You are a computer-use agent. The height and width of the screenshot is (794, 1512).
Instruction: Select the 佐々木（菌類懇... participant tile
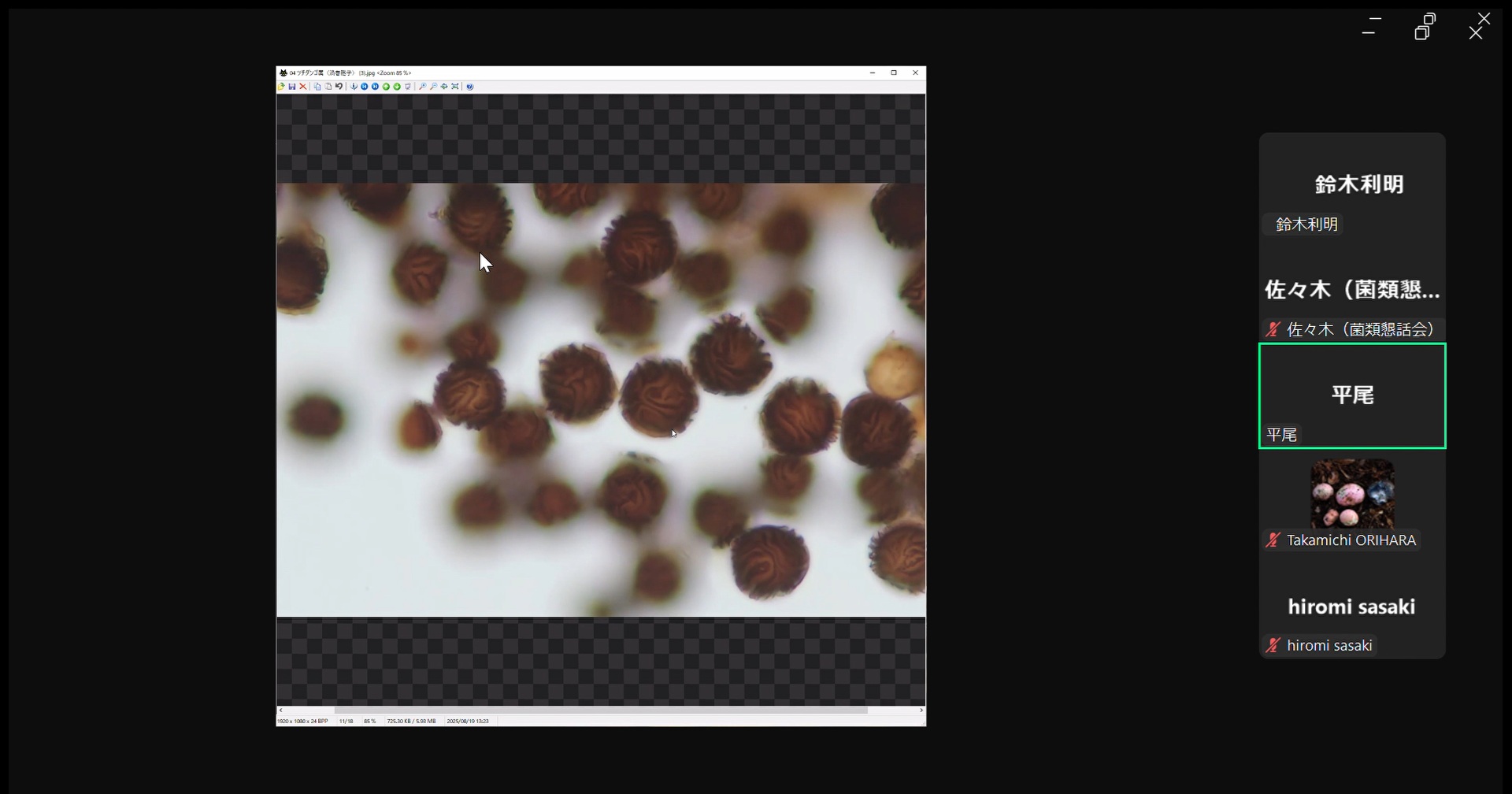(x=1352, y=291)
